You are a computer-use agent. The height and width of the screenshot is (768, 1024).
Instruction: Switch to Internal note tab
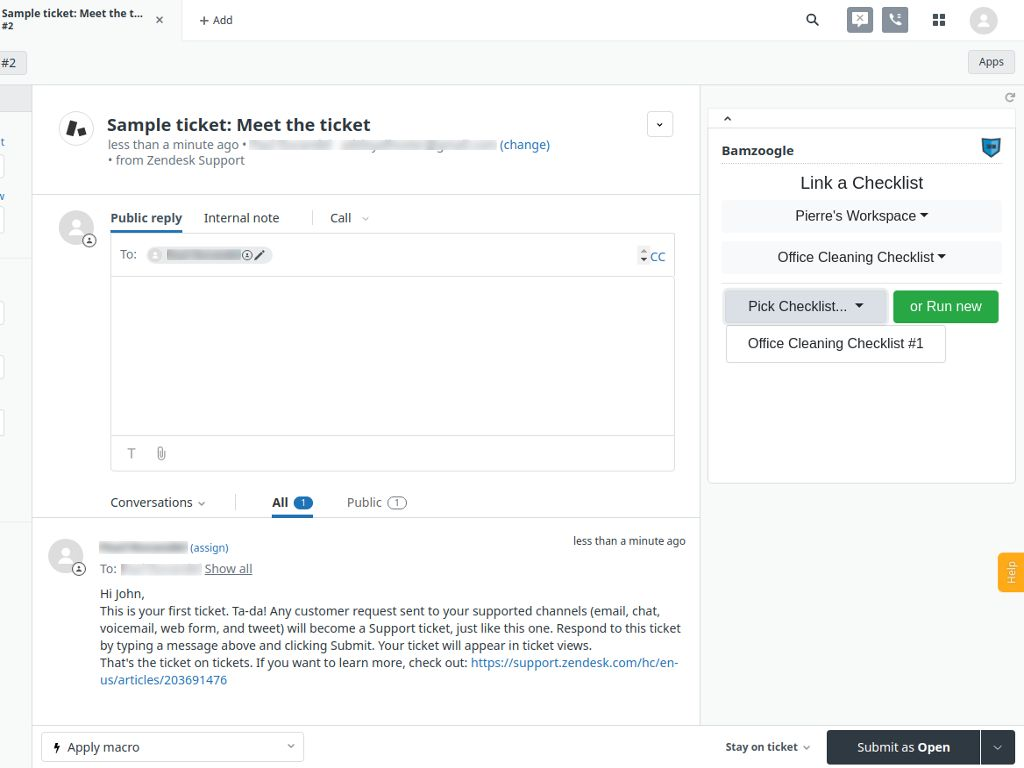tap(241, 218)
